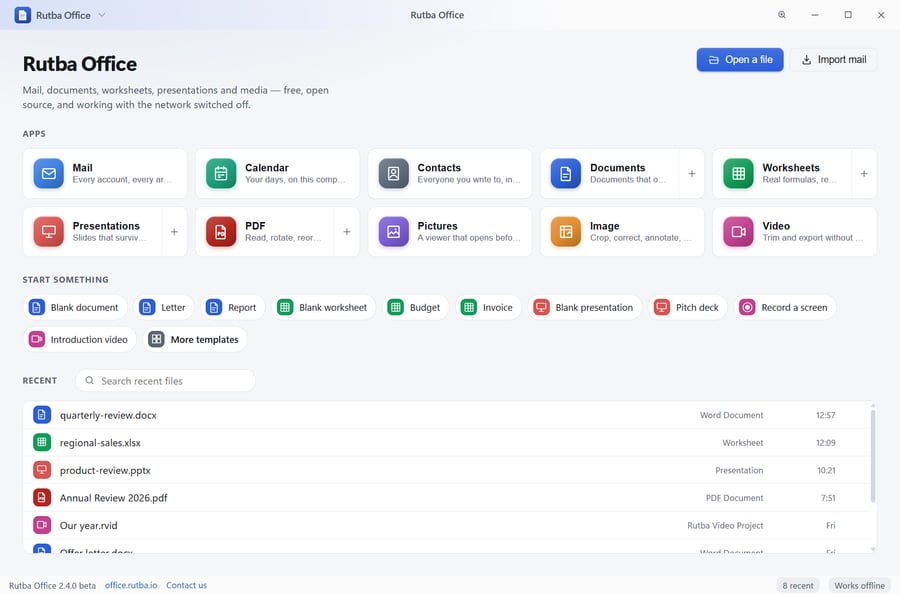
Task: Click the 12:57 timestamp in recent list
Action: pos(825,415)
